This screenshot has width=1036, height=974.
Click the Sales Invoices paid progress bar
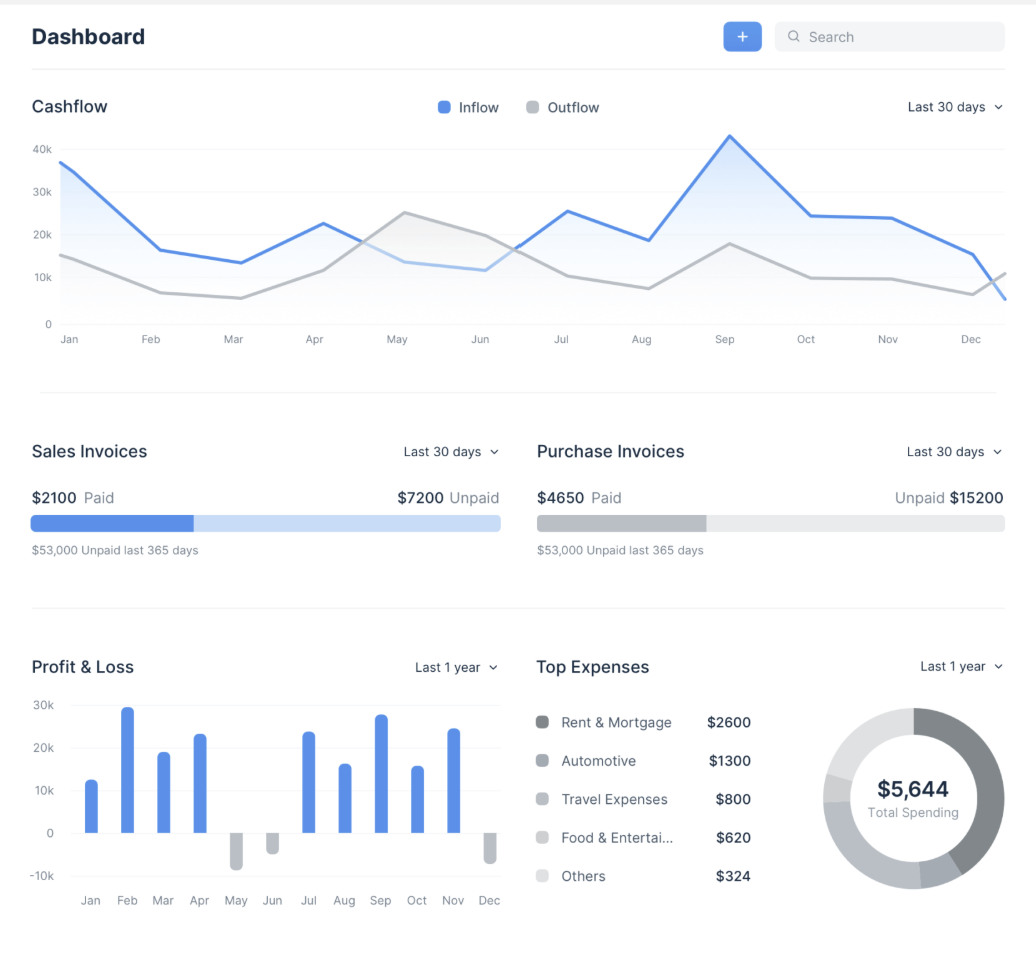coord(112,523)
